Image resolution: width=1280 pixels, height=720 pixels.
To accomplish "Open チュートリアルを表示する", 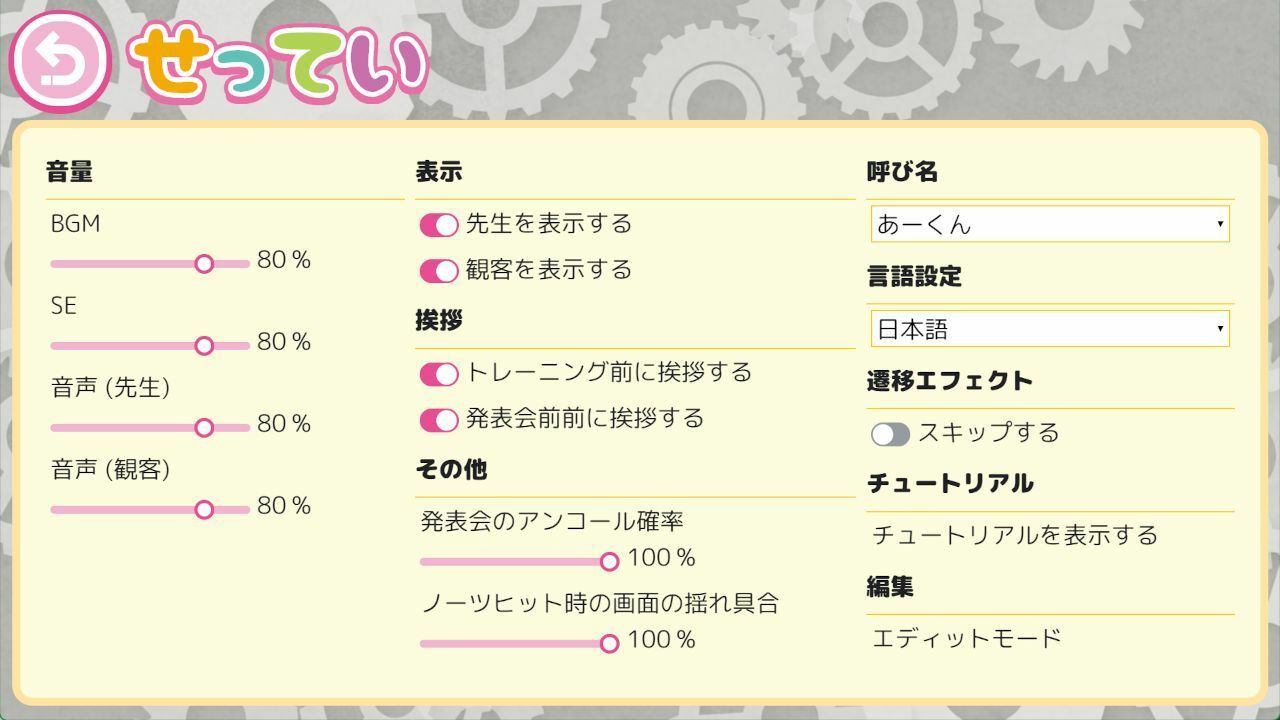I will pos(1014,536).
